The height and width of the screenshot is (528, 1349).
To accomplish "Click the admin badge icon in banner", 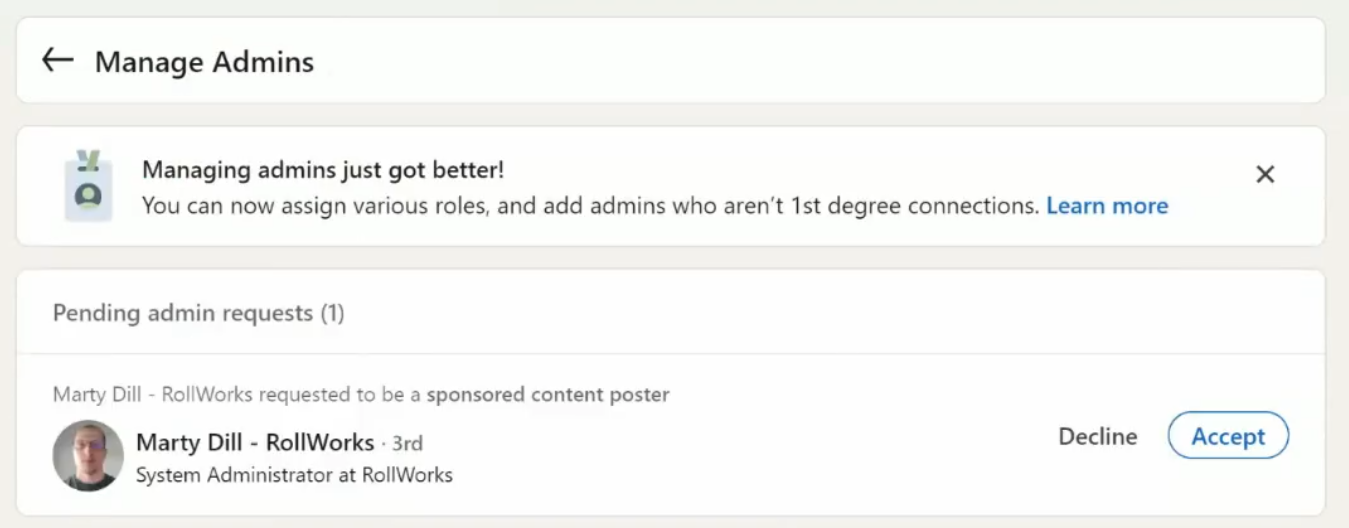I will pos(88,186).
